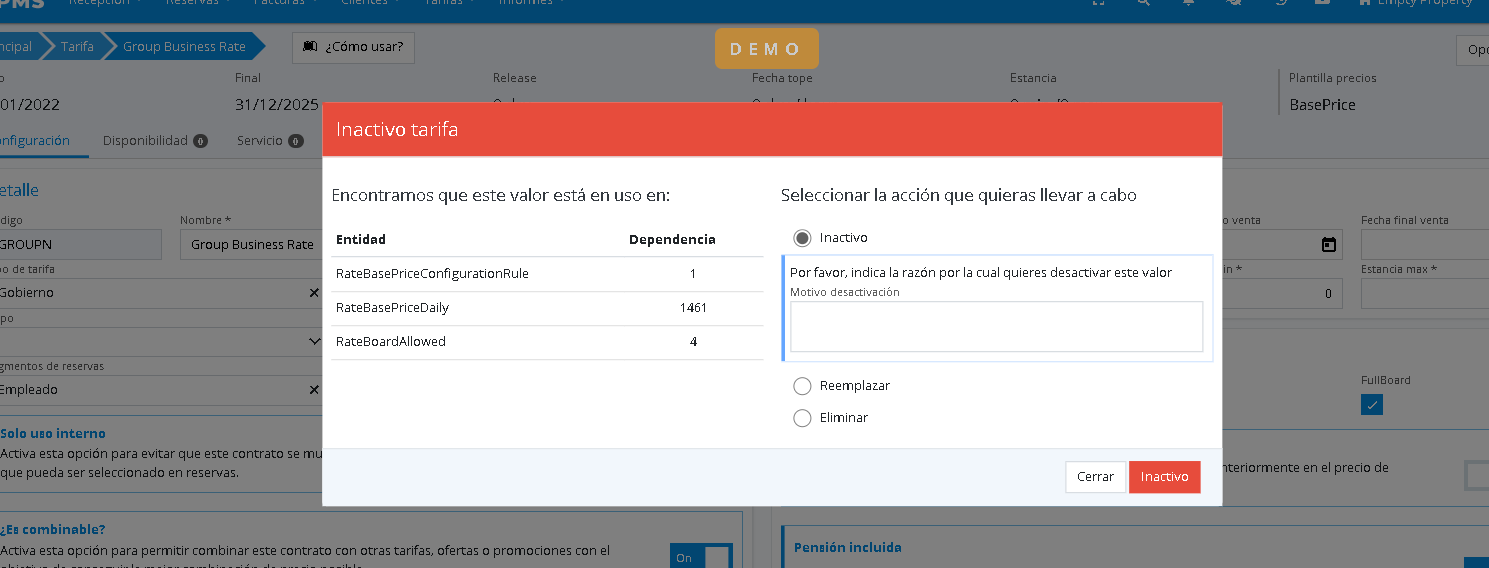Viewport: 1489px width, 568px height.
Task: Click the Motivo desactivación text field
Action: click(996, 327)
